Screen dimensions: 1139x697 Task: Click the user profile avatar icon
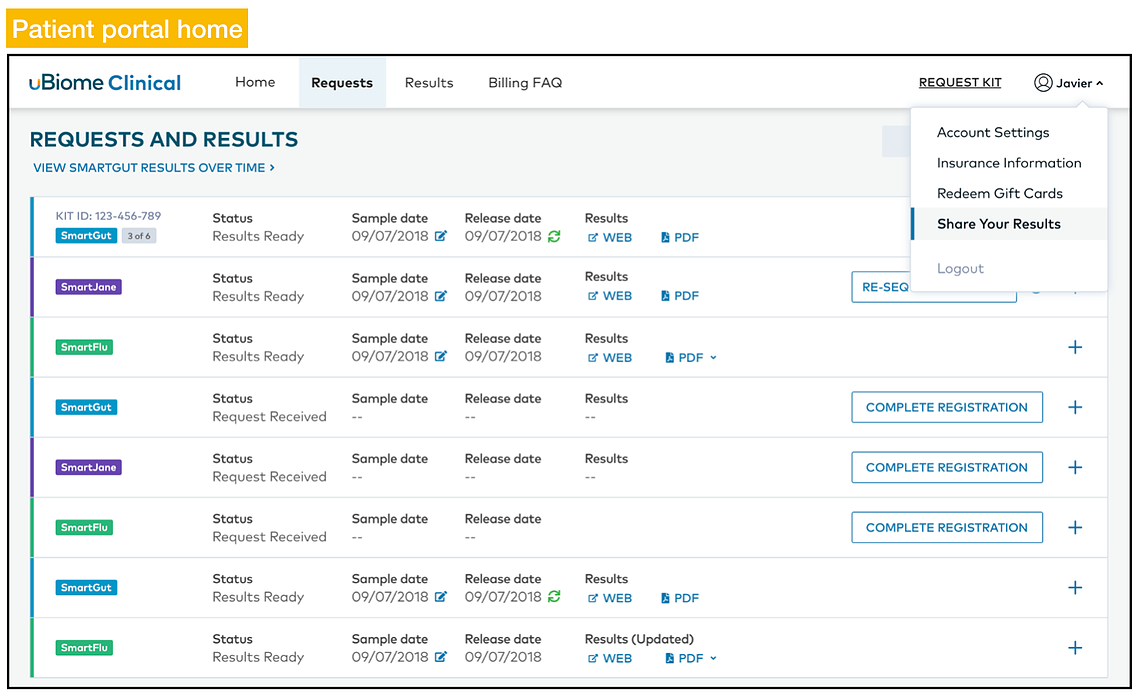pos(1043,83)
